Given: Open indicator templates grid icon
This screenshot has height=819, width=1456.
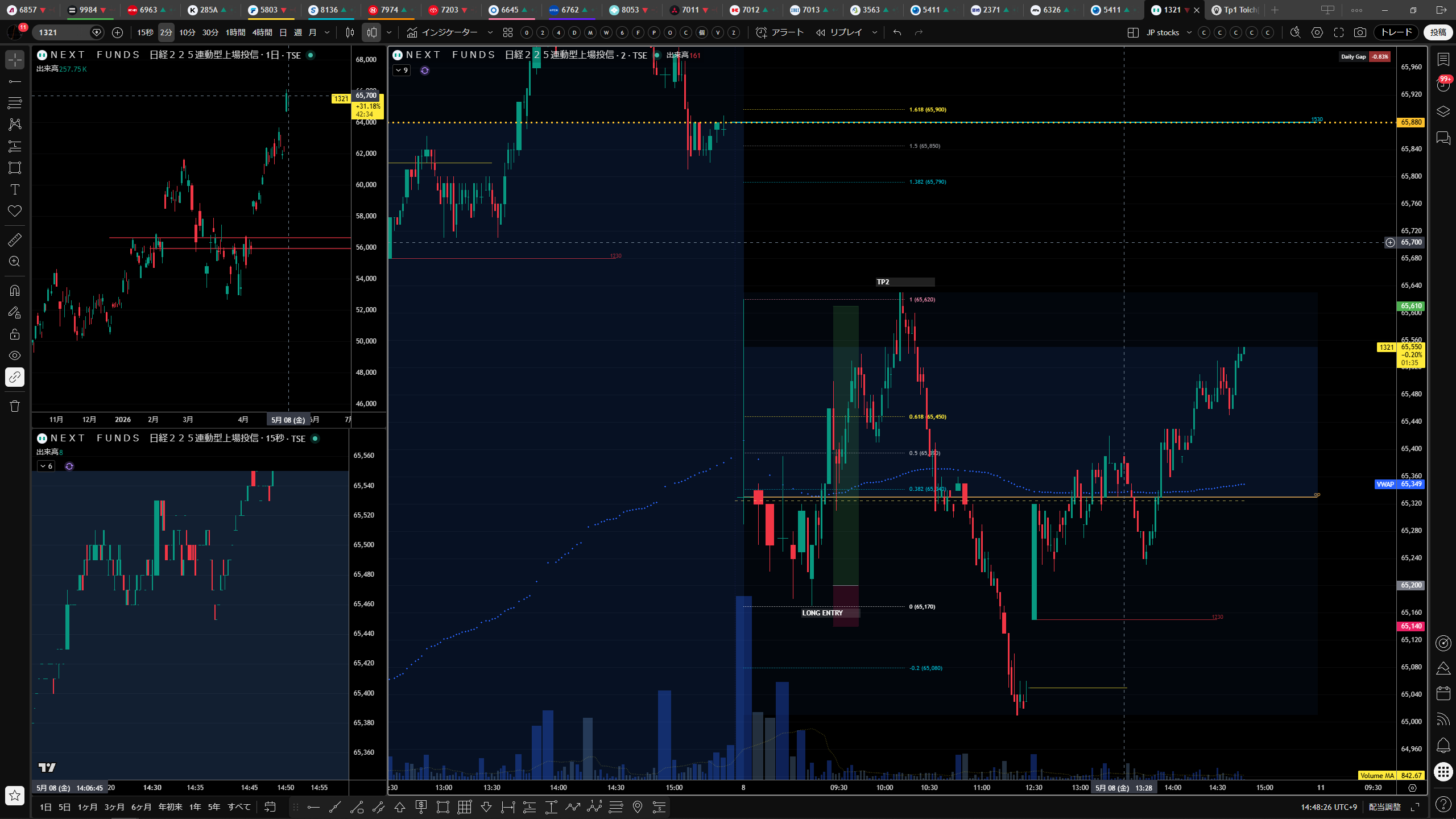Looking at the screenshot, I should tap(508, 32).
